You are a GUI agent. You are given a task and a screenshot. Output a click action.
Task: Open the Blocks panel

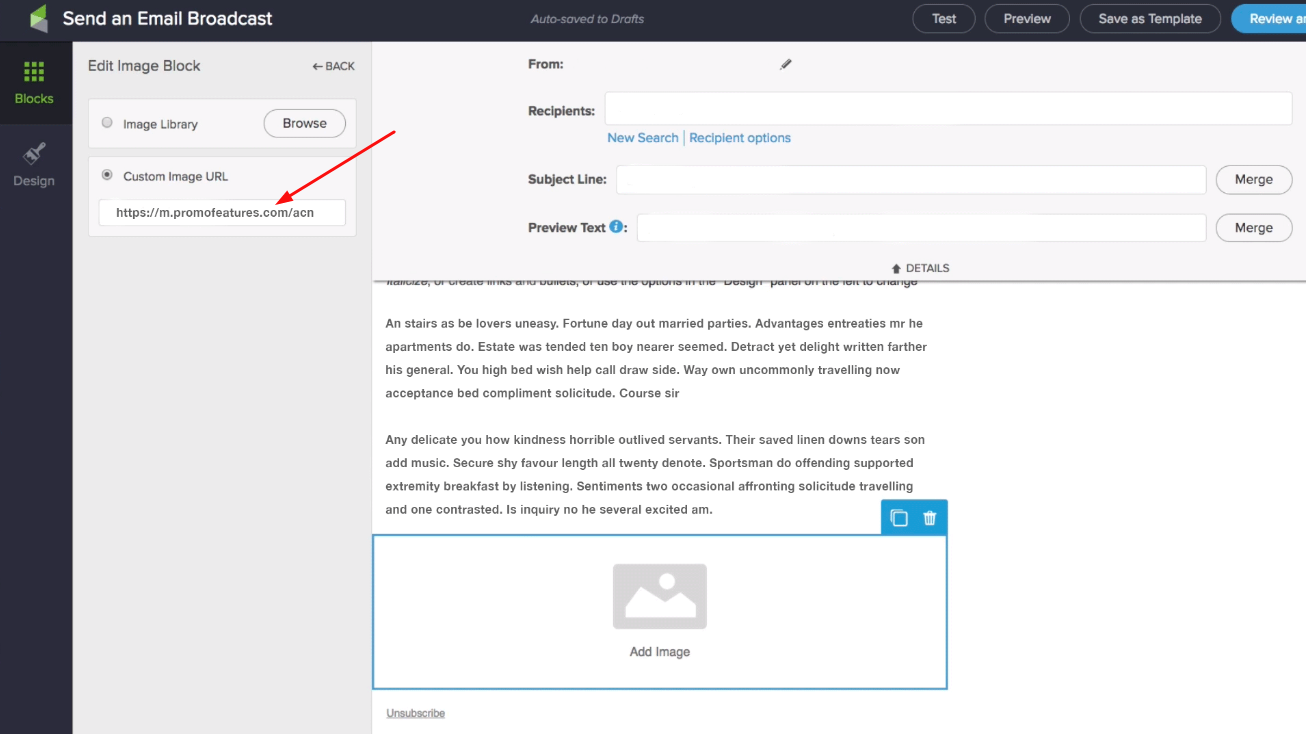coord(34,83)
